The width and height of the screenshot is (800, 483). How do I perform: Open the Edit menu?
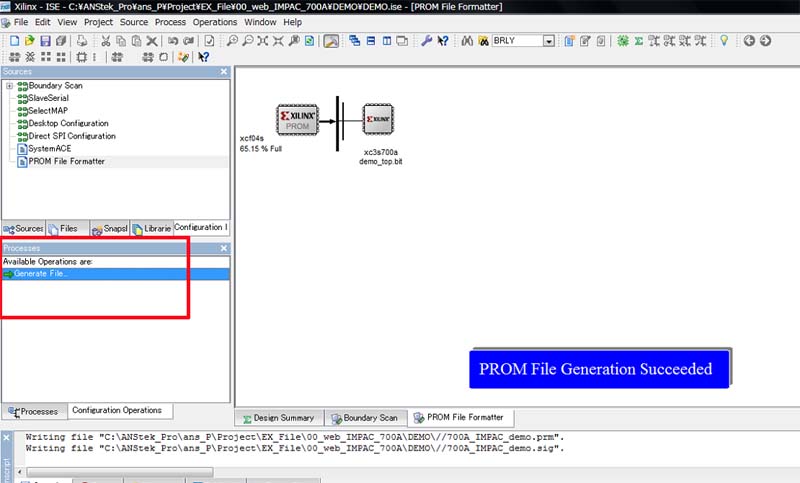pos(43,22)
